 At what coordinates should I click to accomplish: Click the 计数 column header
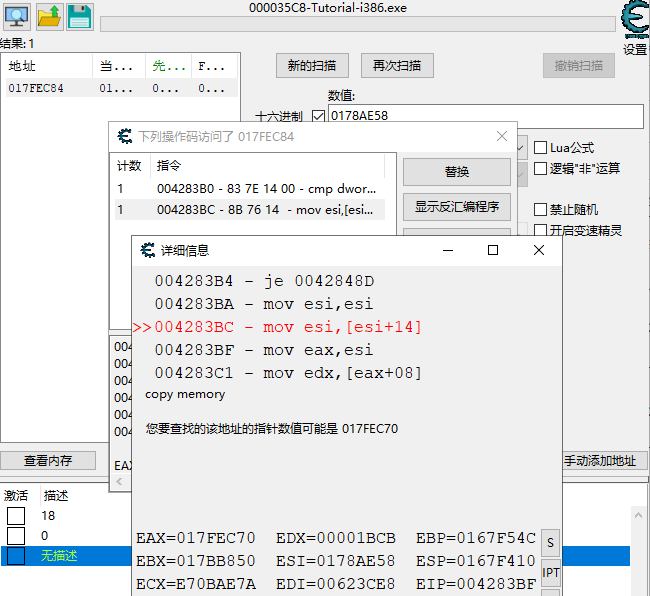[x=129, y=166]
